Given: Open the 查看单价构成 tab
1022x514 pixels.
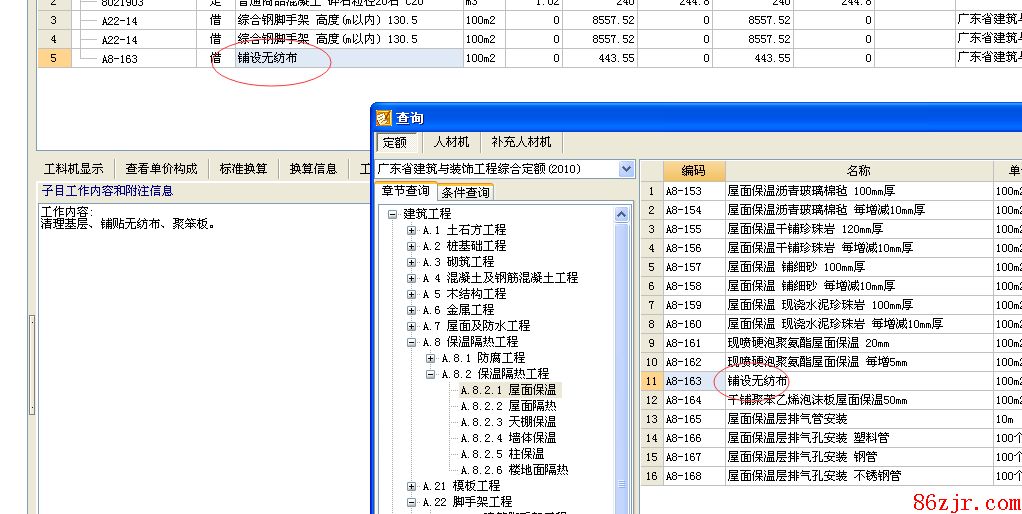Looking at the screenshot, I should (x=161, y=169).
